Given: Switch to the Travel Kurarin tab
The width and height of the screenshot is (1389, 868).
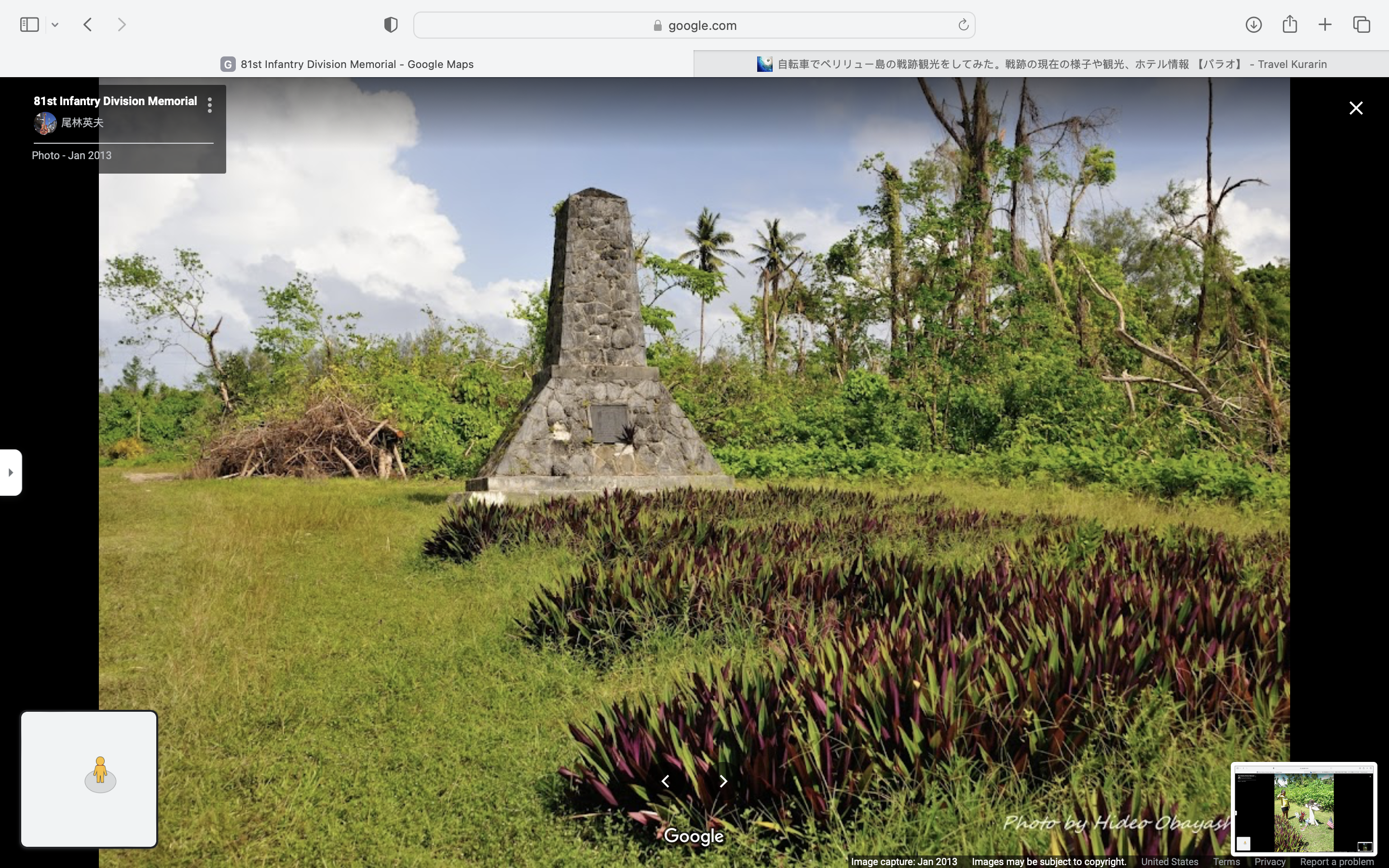Looking at the screenshot, I should click(1041, 64).
